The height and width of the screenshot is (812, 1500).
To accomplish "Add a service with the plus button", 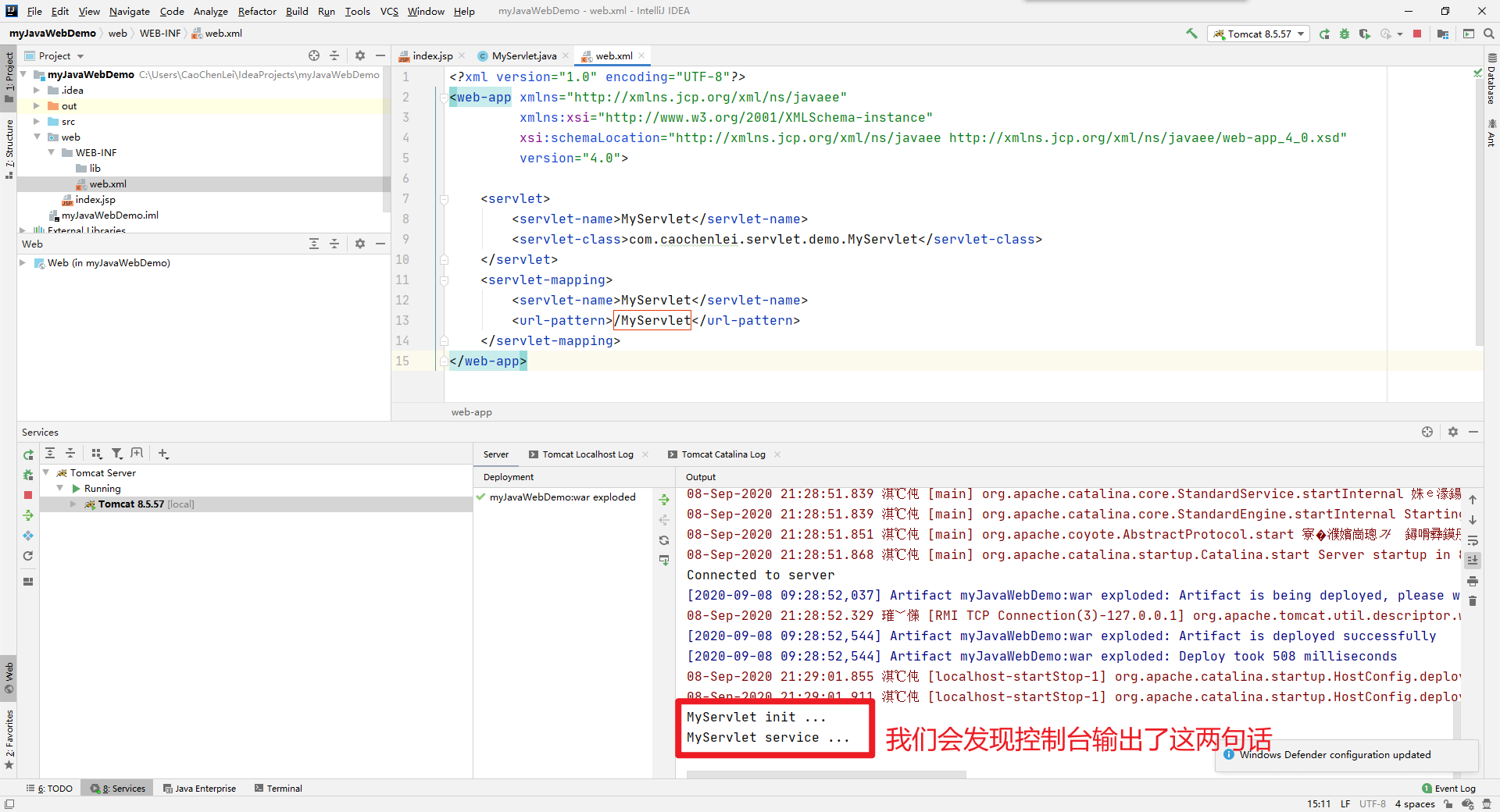I will coord(163,453).
